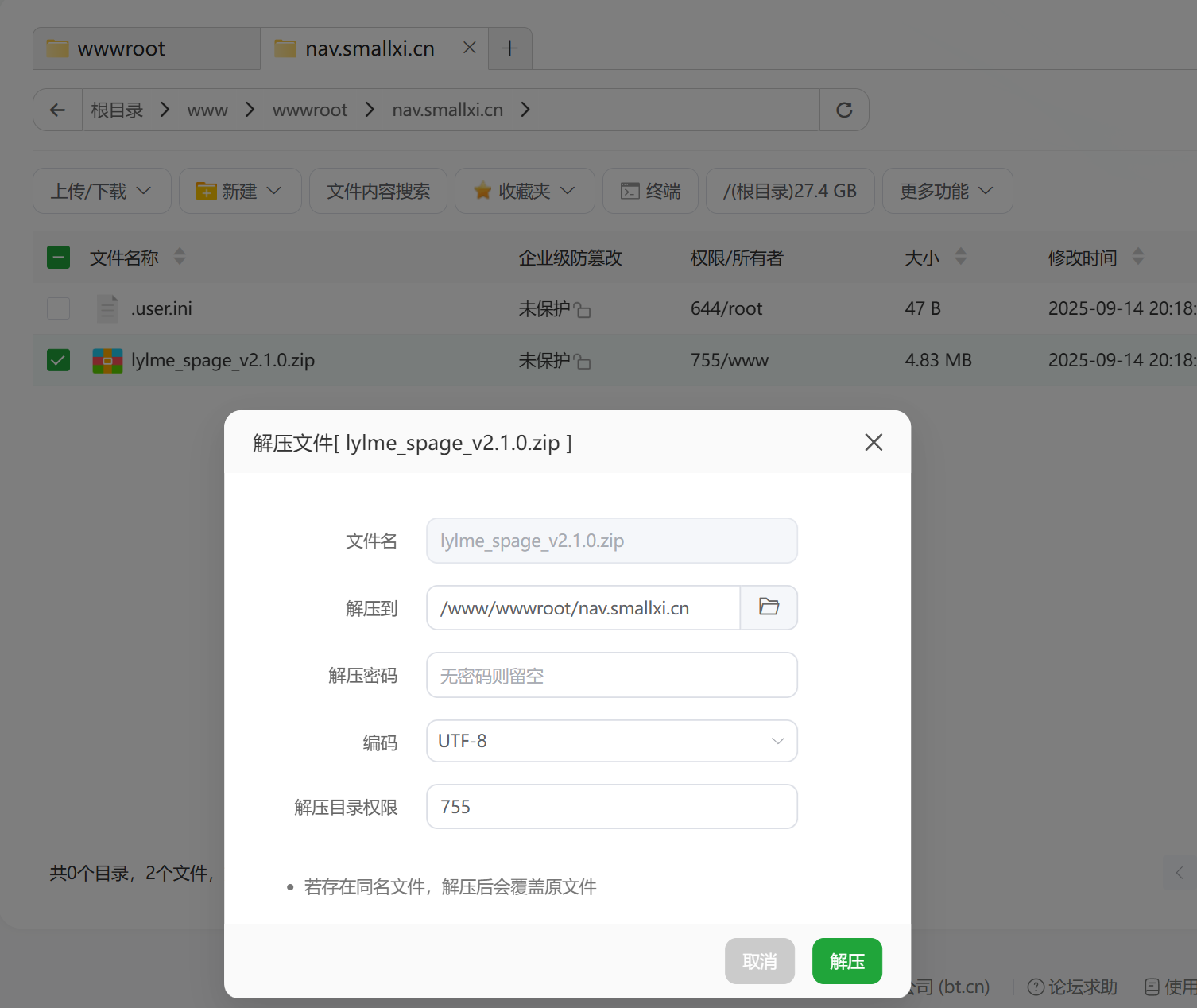
Task: Click the lylme_spage_v2.1.0.zip archive icon
Action: tap(107, 361)
